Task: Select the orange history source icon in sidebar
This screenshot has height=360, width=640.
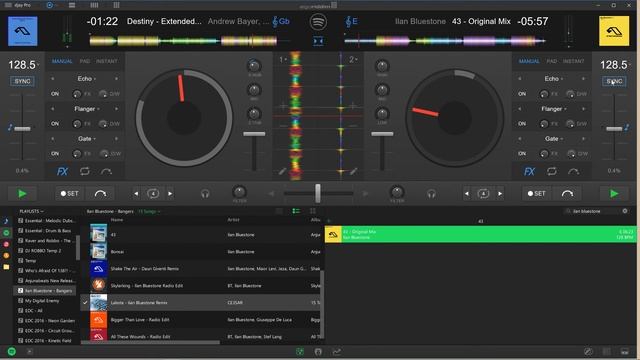Action: (x=6, y=256)
